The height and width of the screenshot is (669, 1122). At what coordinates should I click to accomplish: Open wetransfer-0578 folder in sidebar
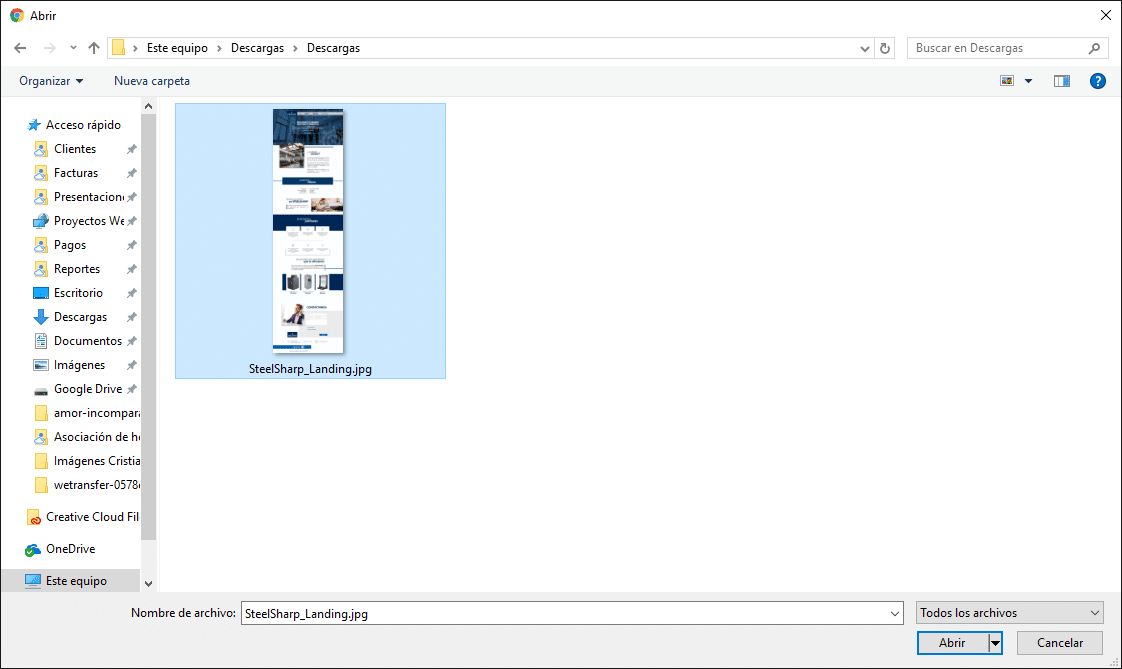tap(96, 485)
